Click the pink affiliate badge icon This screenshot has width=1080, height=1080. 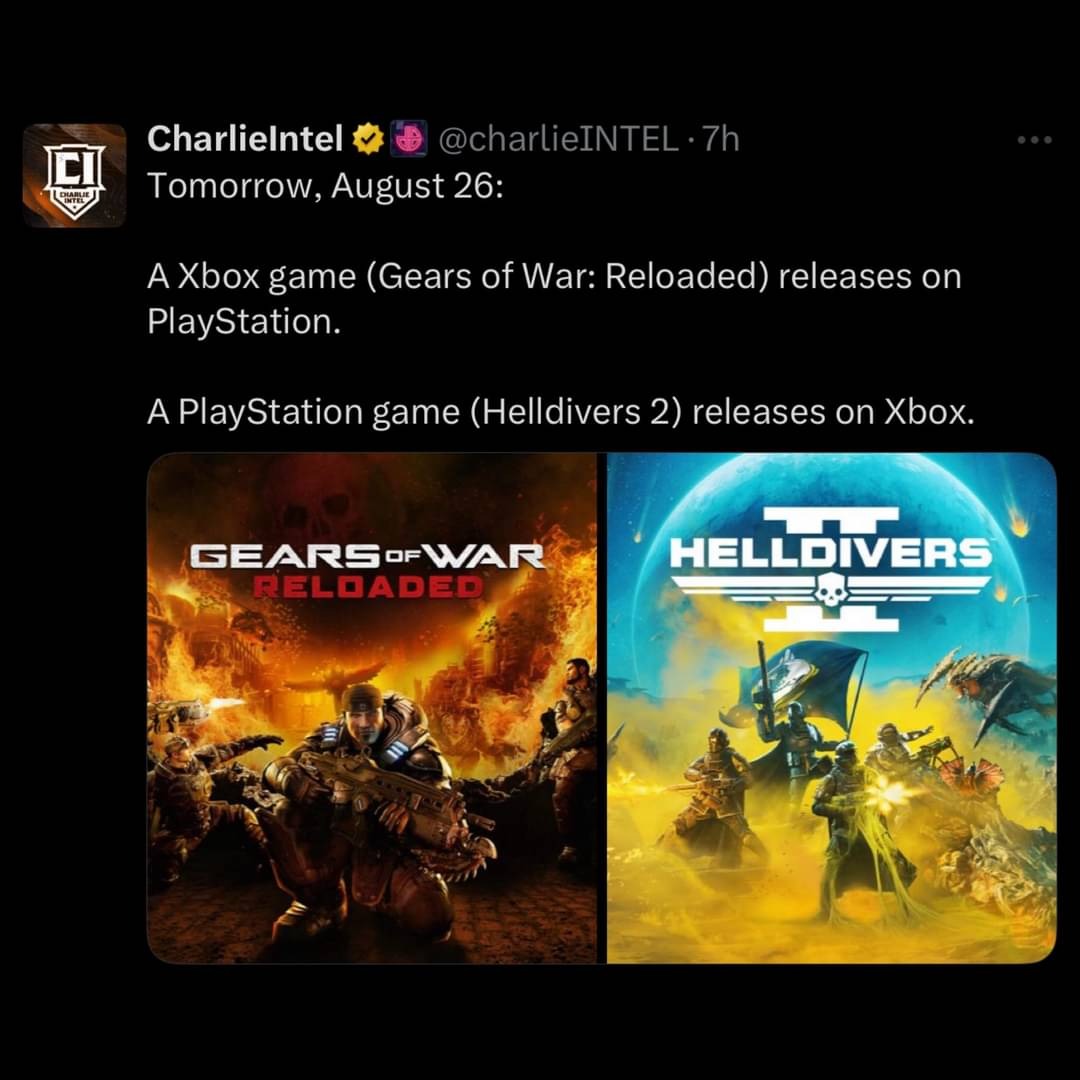coord(409,138)
